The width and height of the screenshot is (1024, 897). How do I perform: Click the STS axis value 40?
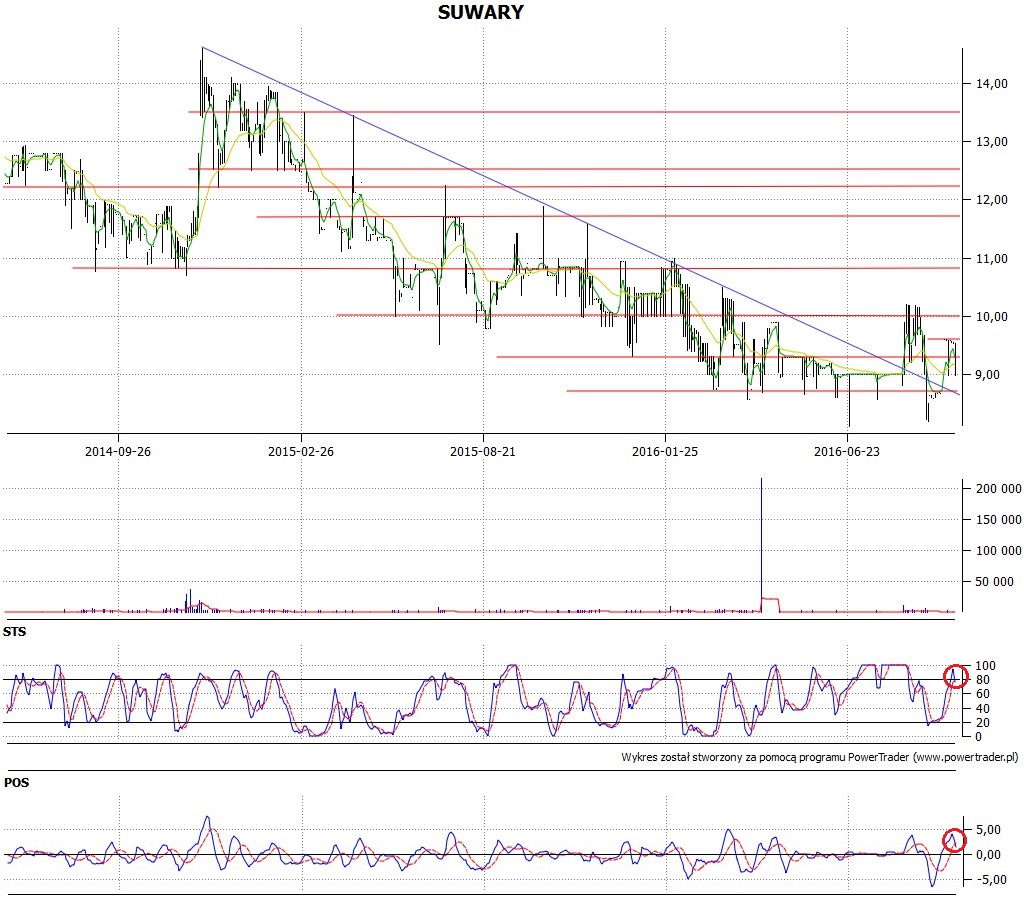[982, 708]
